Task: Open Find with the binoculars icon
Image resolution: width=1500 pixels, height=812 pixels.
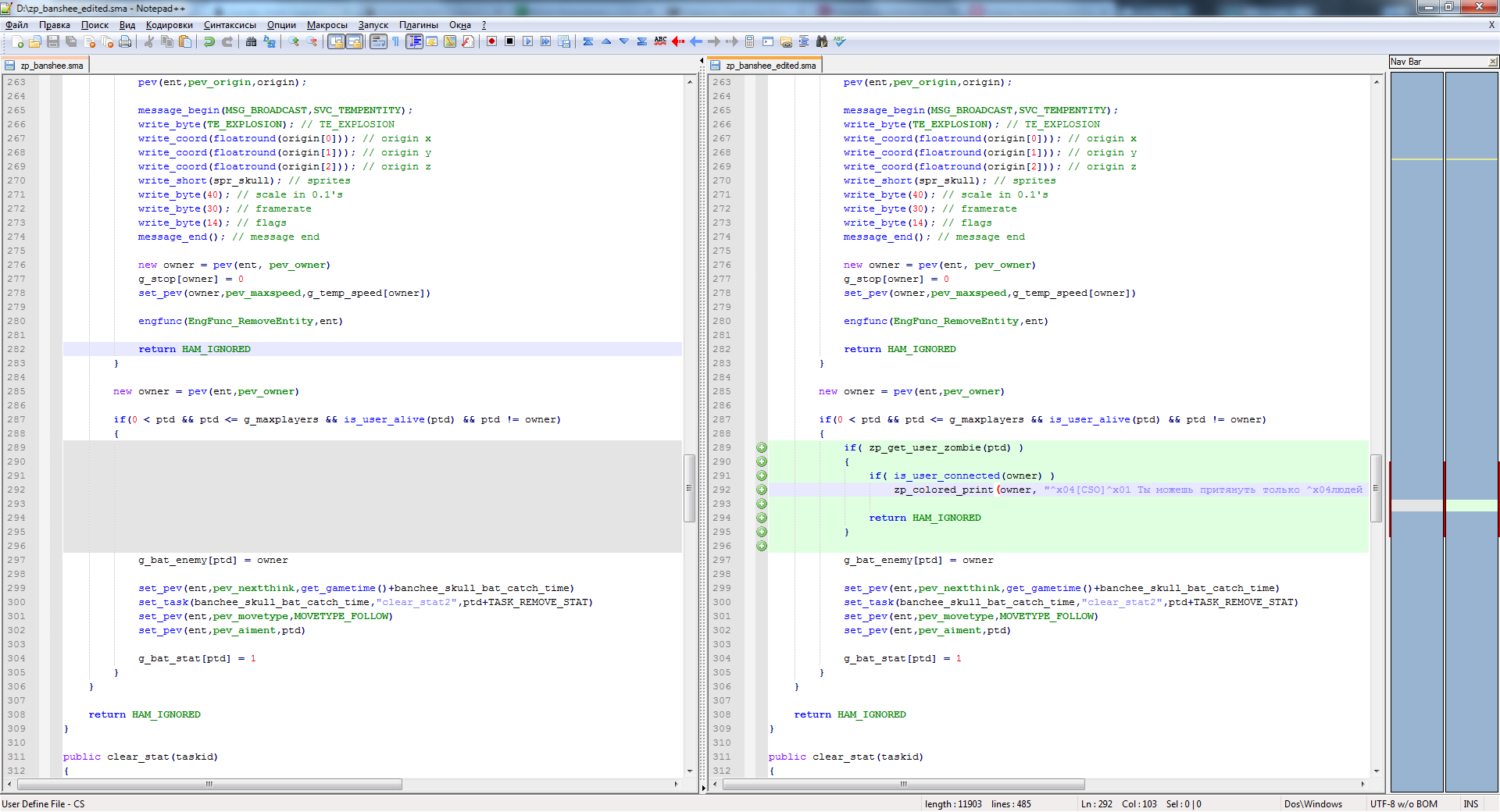Action: coord(251,41)
